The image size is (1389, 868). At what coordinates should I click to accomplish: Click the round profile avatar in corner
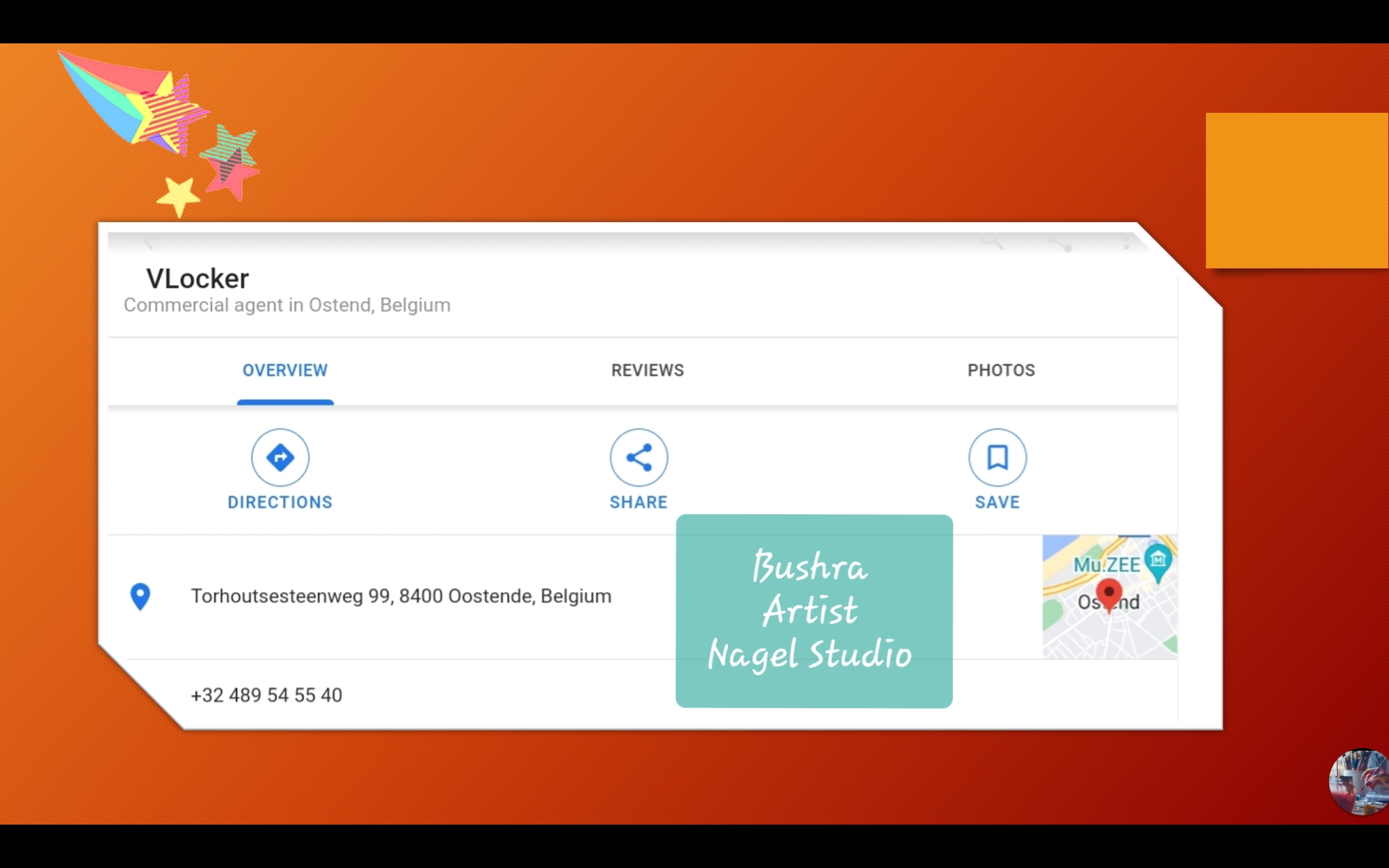click(1360, 782)
